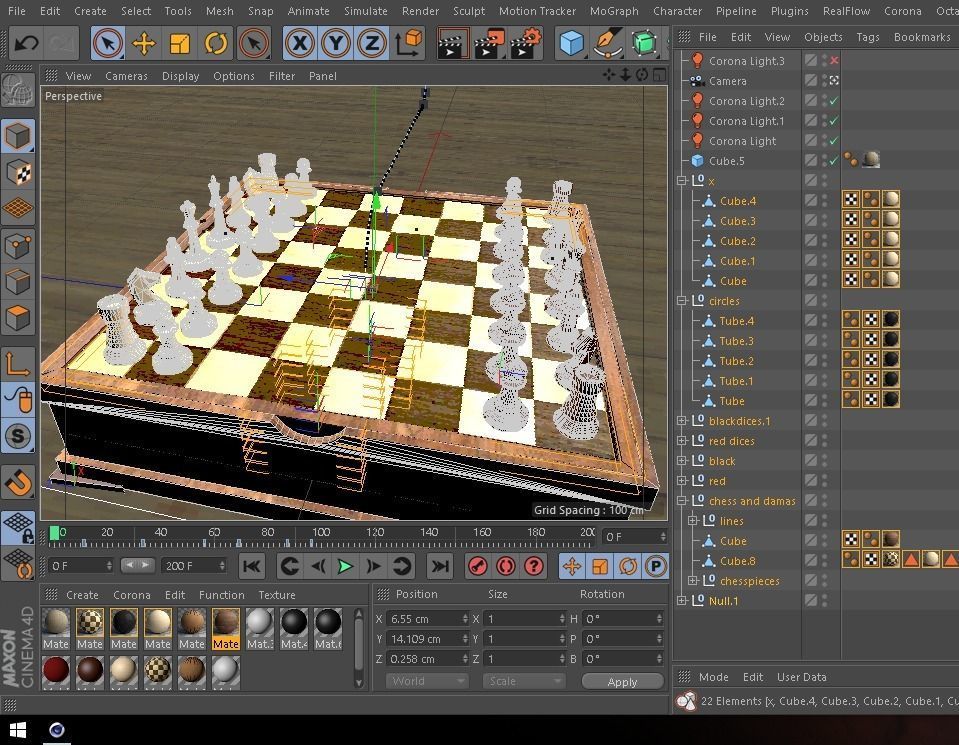Open the Object Manager Tags menu

[x=868, y=37]
